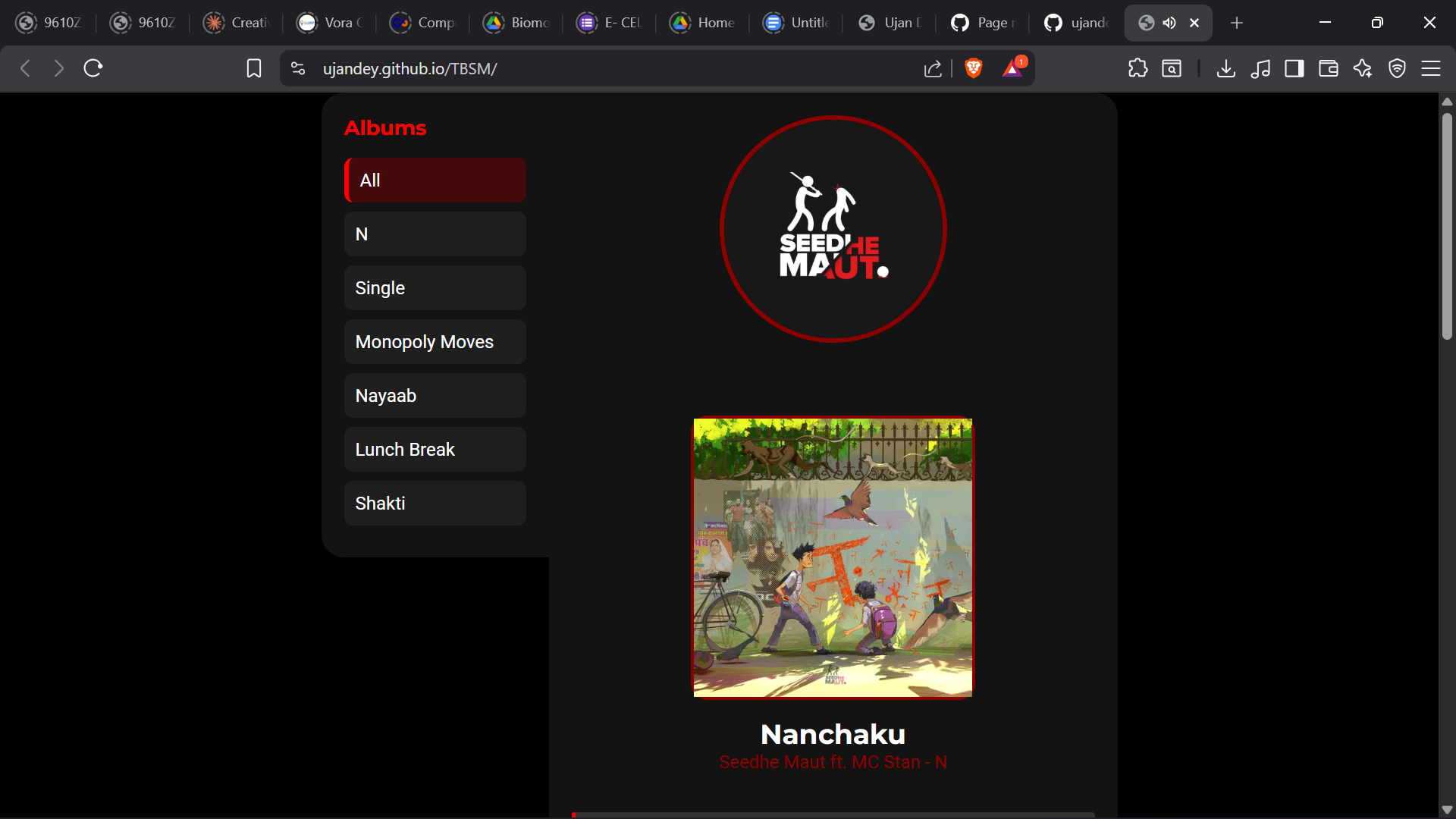
Task: Reload the current page
Action: (93, 68)
